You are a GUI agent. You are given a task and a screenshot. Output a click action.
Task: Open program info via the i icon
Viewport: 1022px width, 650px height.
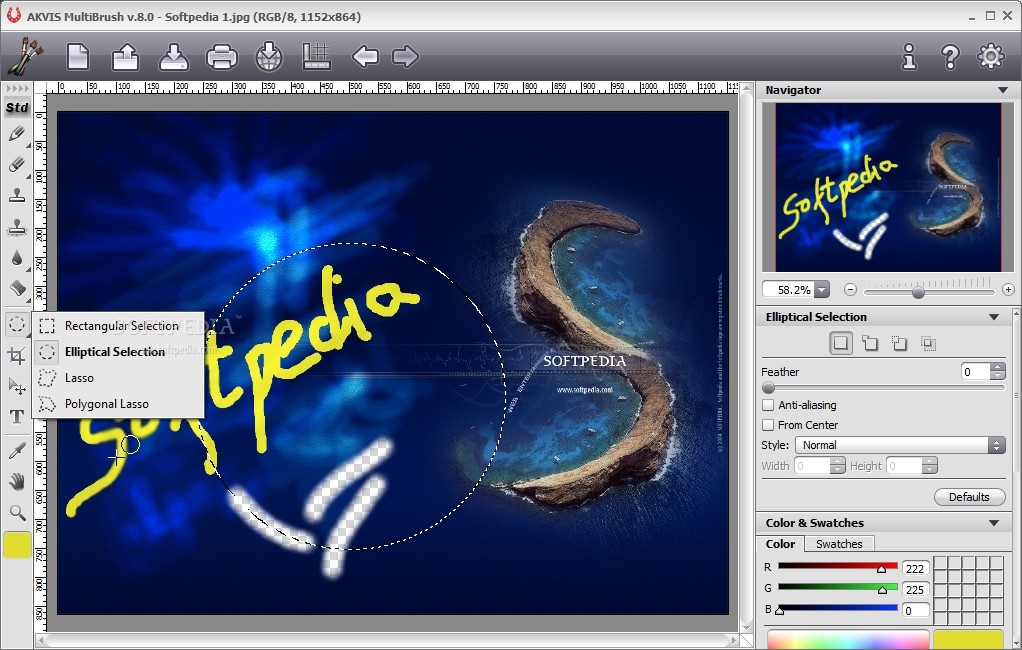(909, 57)
